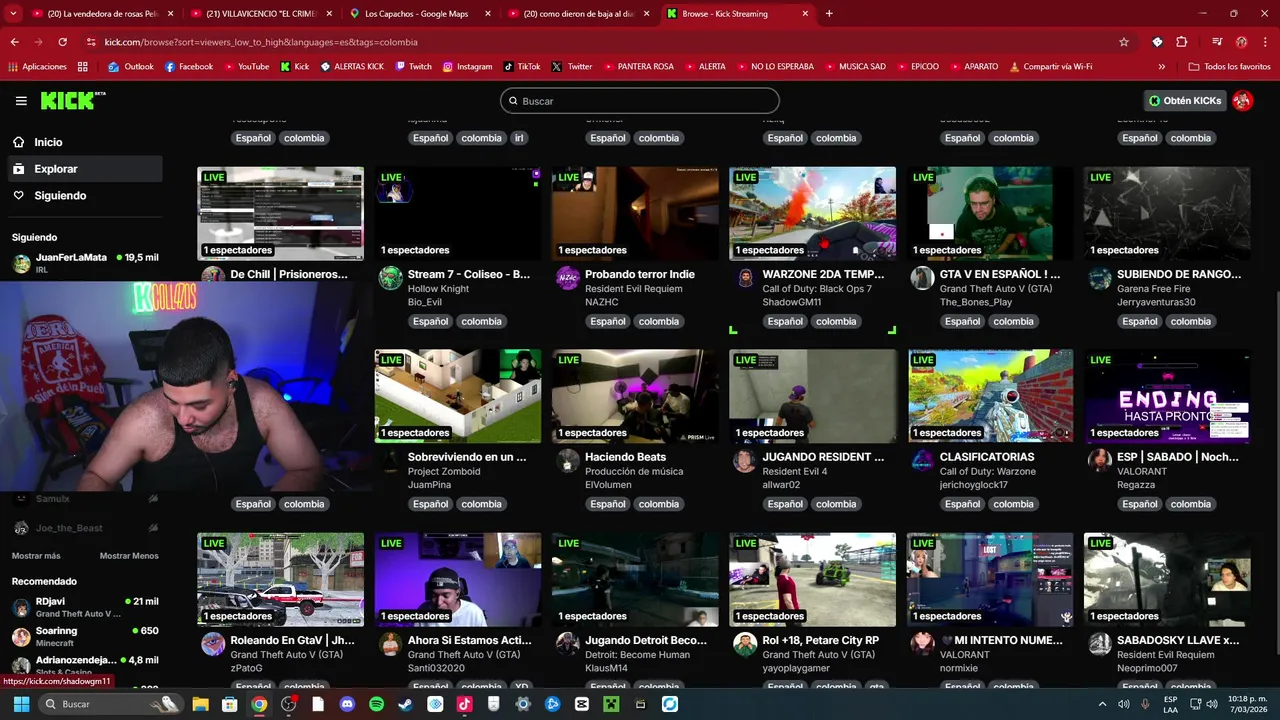Open Steam from the taskbar
The height and width of the screenshot is (720, 1280).
tap(405, 704)
